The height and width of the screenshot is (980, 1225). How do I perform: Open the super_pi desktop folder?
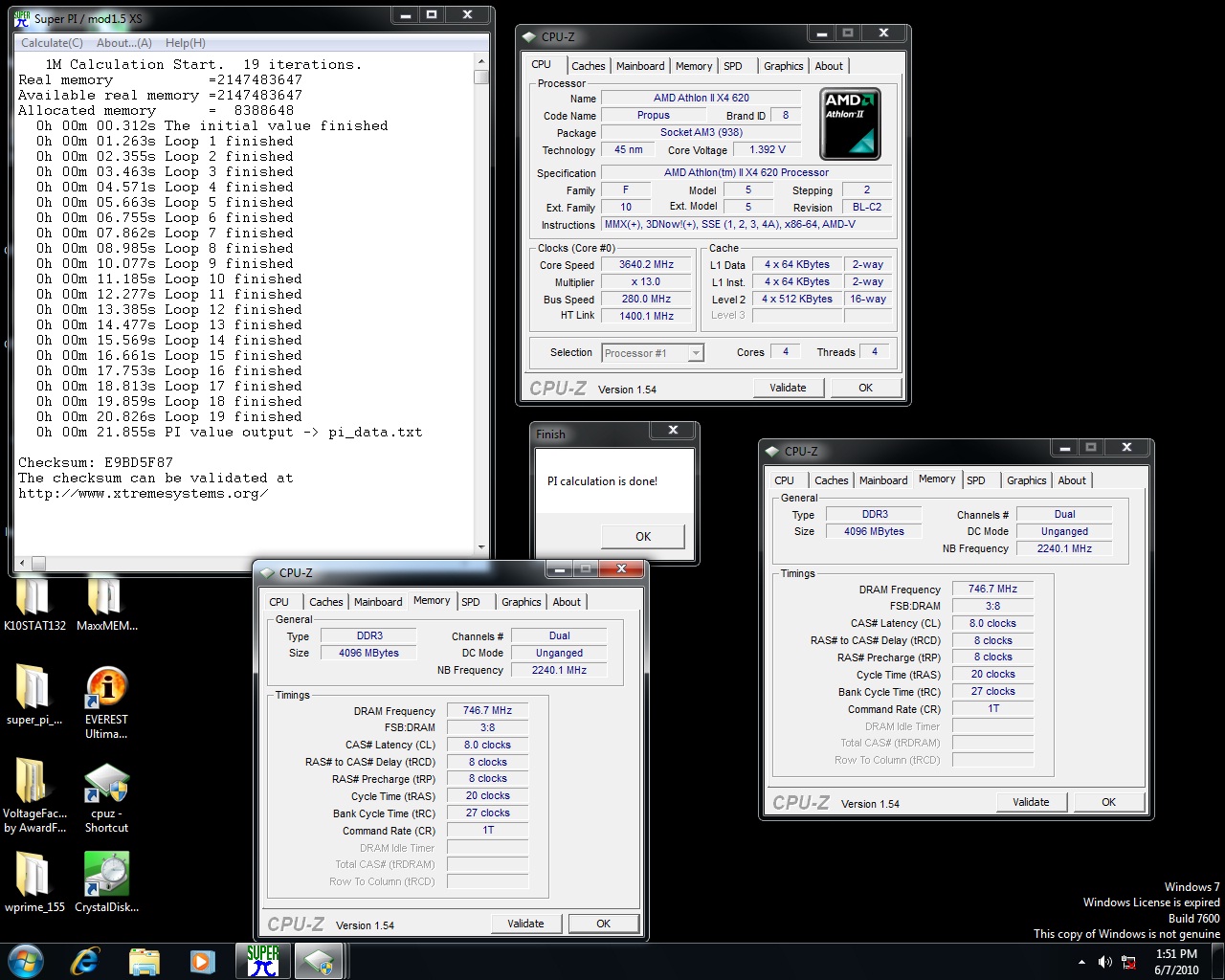click(34, 695)
